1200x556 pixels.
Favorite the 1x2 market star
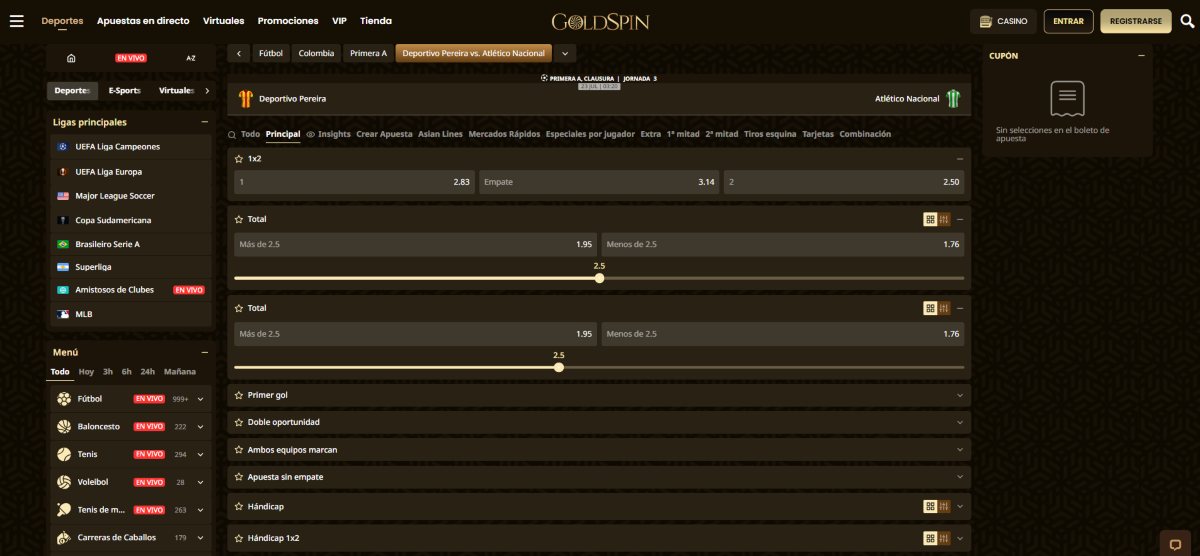point(238,159)
